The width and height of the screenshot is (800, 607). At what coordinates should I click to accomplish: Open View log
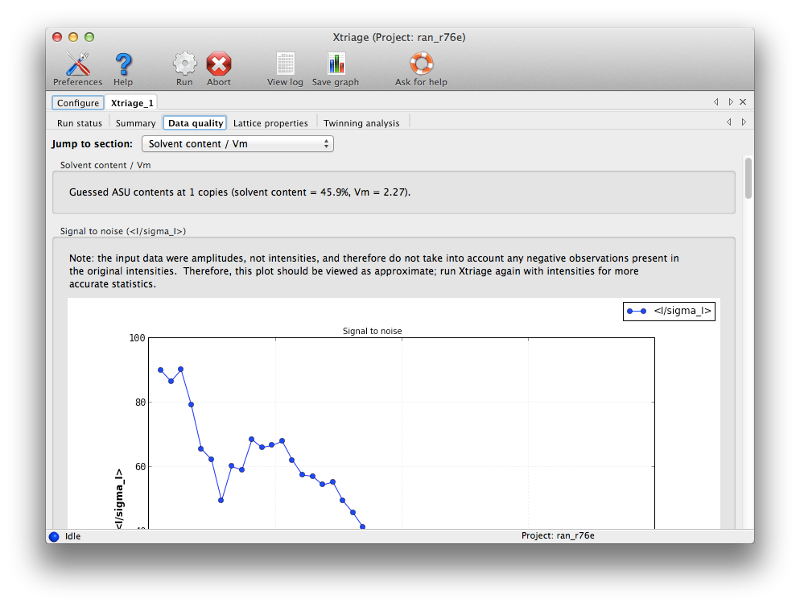[x=284, y=62]
